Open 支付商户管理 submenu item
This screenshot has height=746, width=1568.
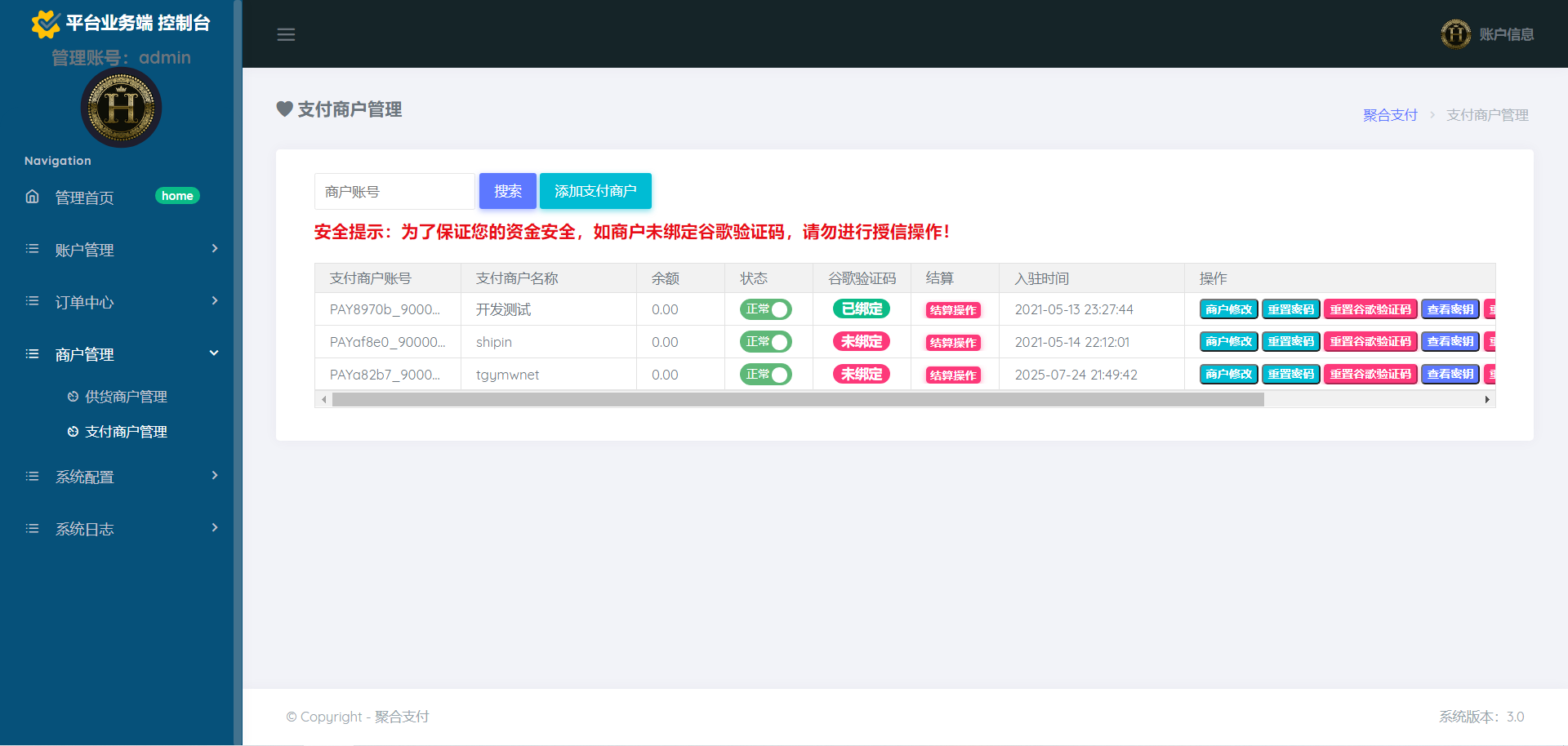[126, 432]
